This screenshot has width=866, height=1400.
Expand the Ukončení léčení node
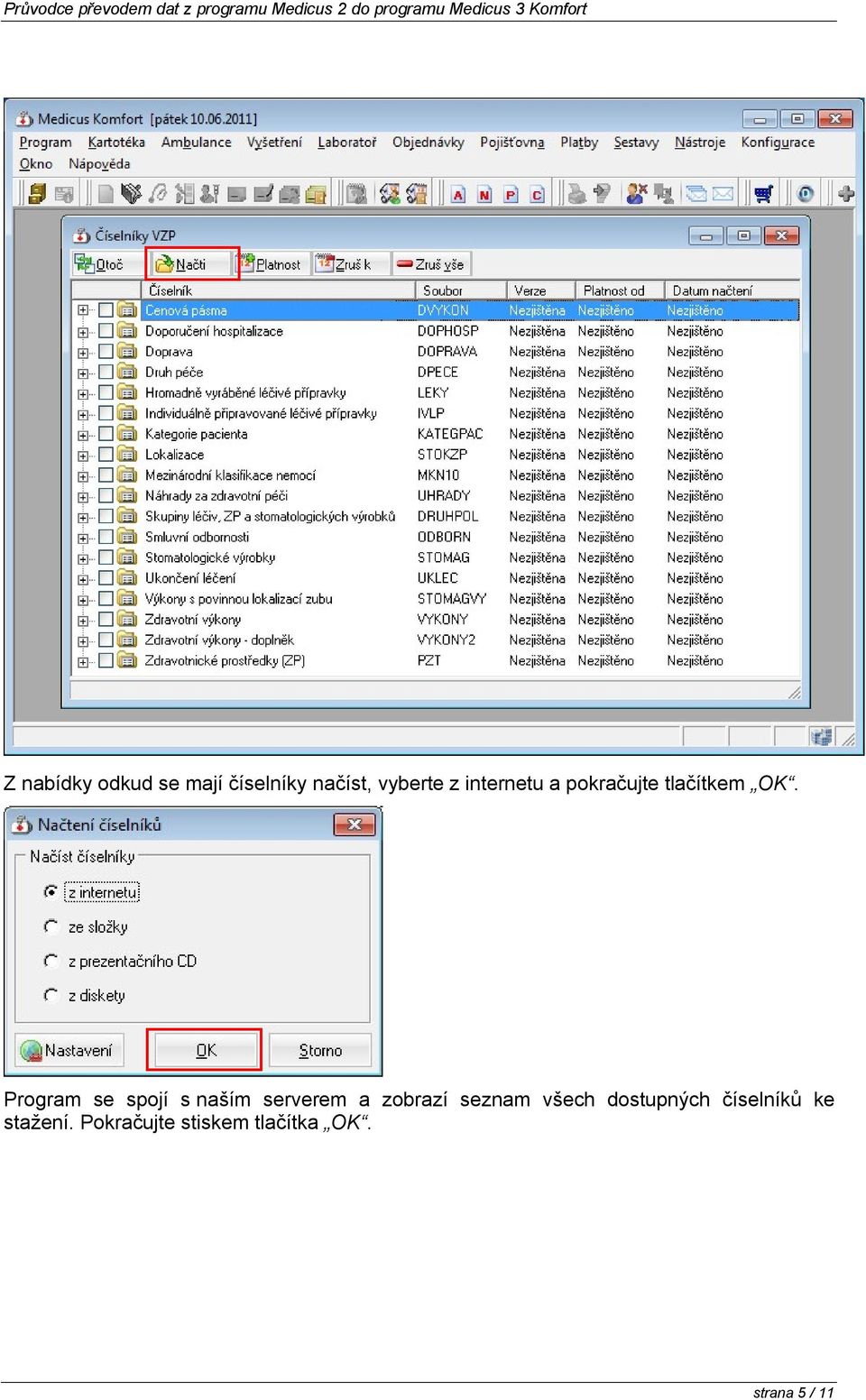click(x=83, y=578)
